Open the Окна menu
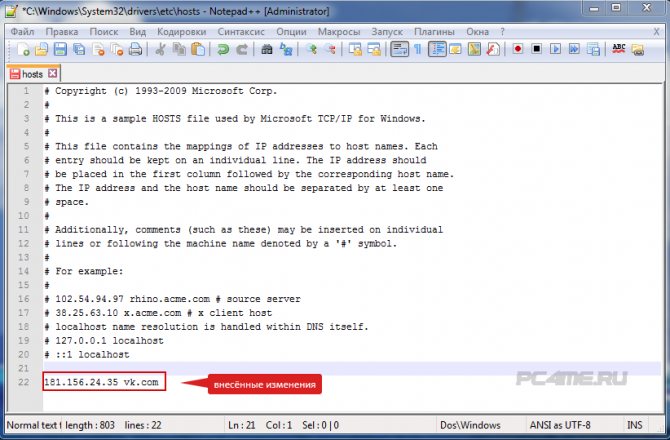The height and width of the screenshot is (440, 670). pos(477,32)
